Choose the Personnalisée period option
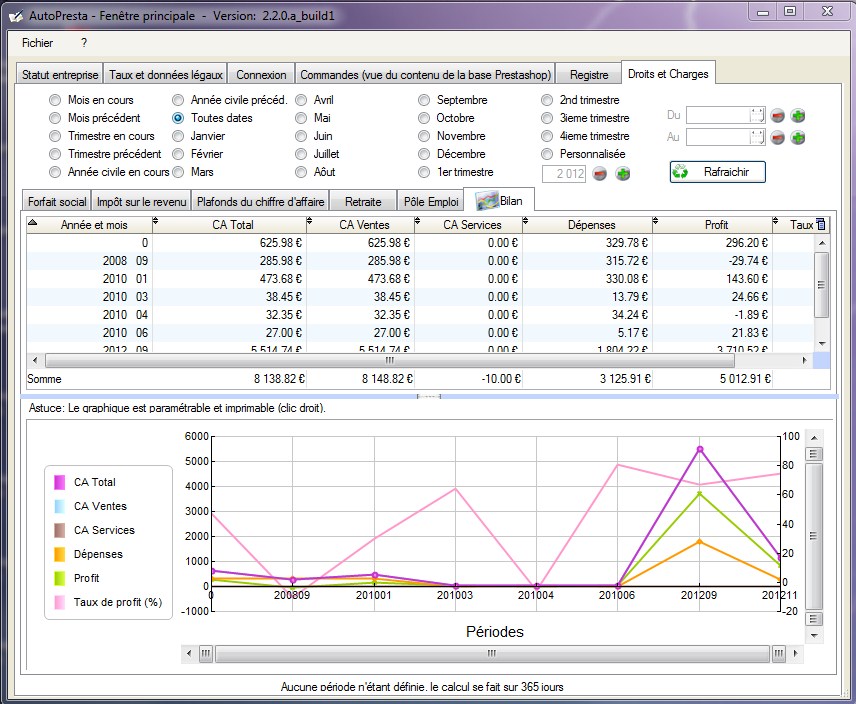 pyautogui.click(x=548, y=154)
